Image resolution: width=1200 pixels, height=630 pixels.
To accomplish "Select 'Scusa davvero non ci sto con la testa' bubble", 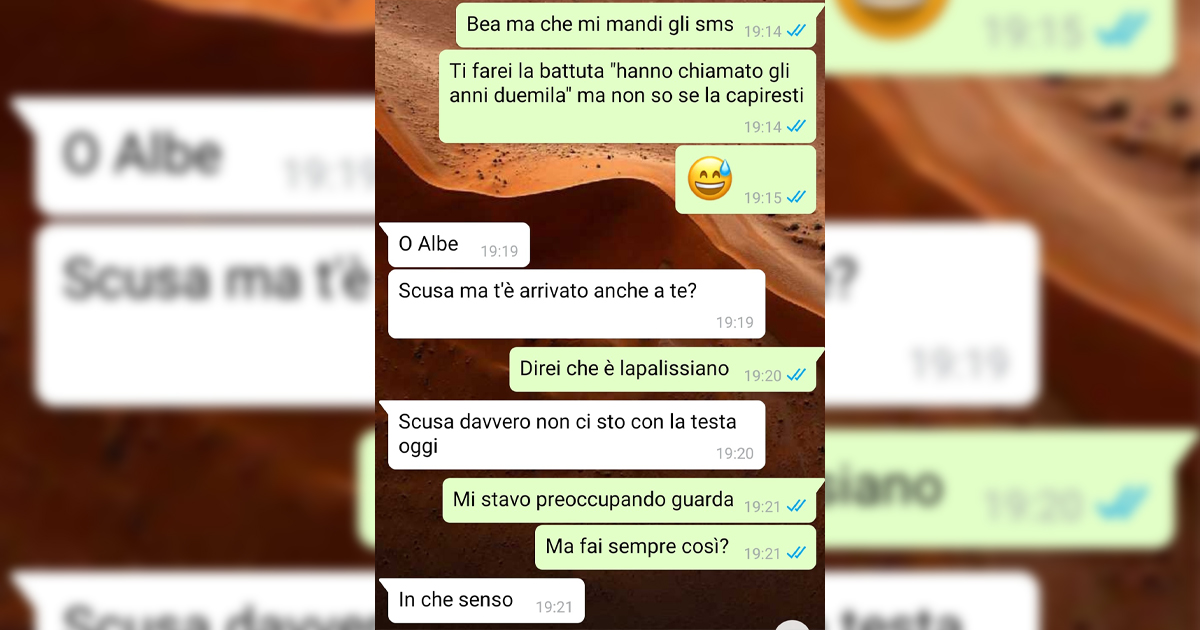I will (577, 435).
